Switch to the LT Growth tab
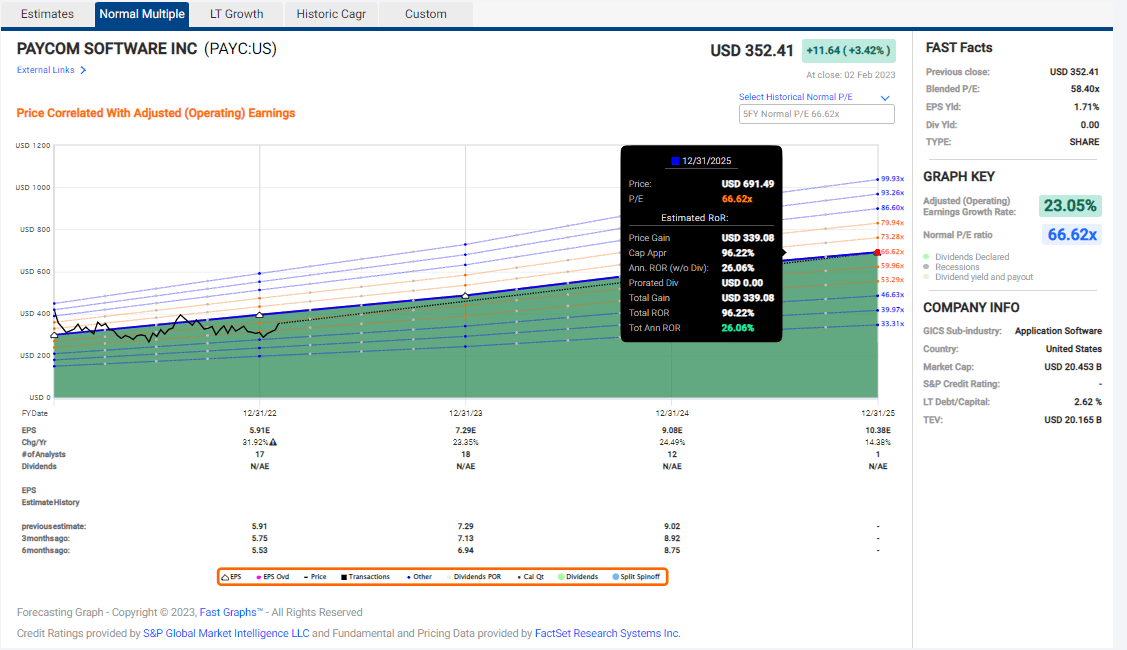Image resolution: width=1127 pixels, height=650 pixels. tap(236, 14)
